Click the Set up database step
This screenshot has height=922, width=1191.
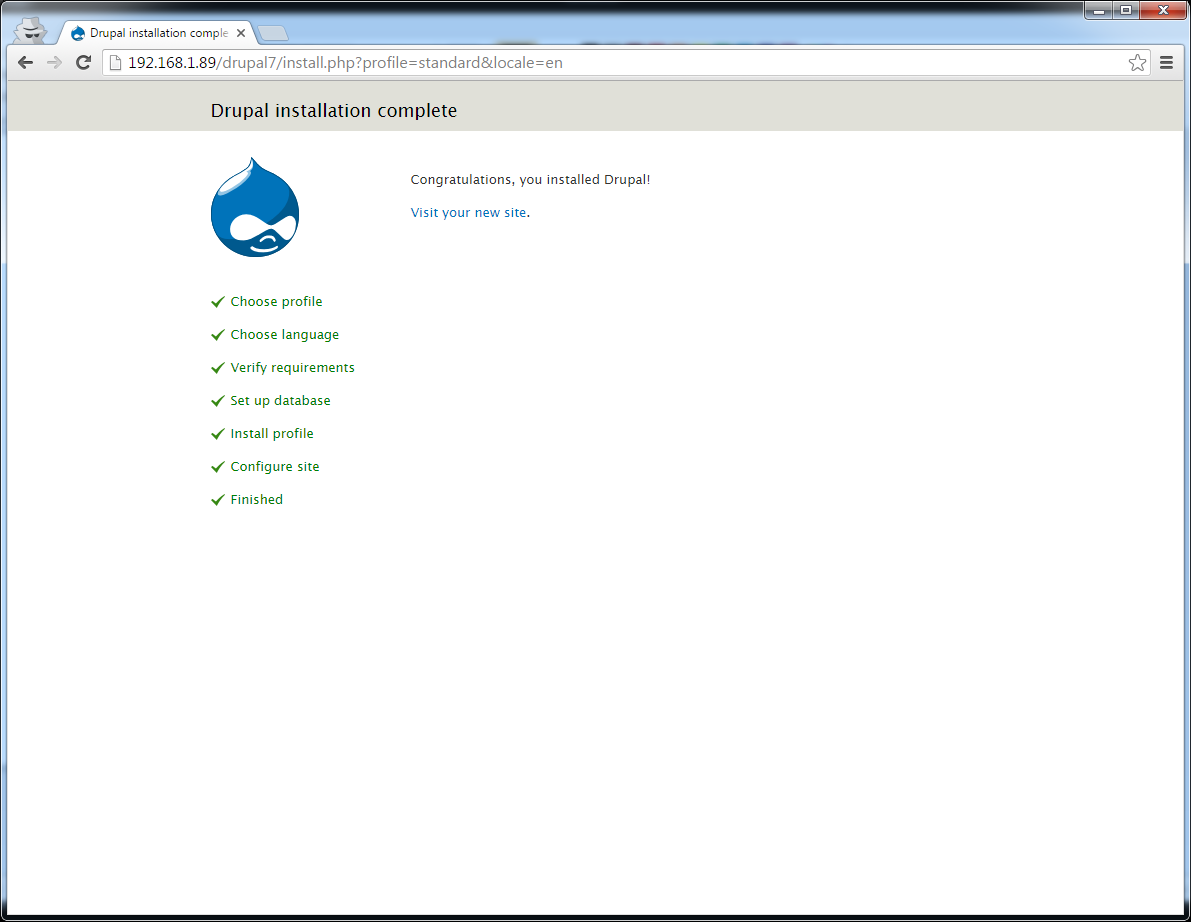pyautogui.click(x=280, y=400)
